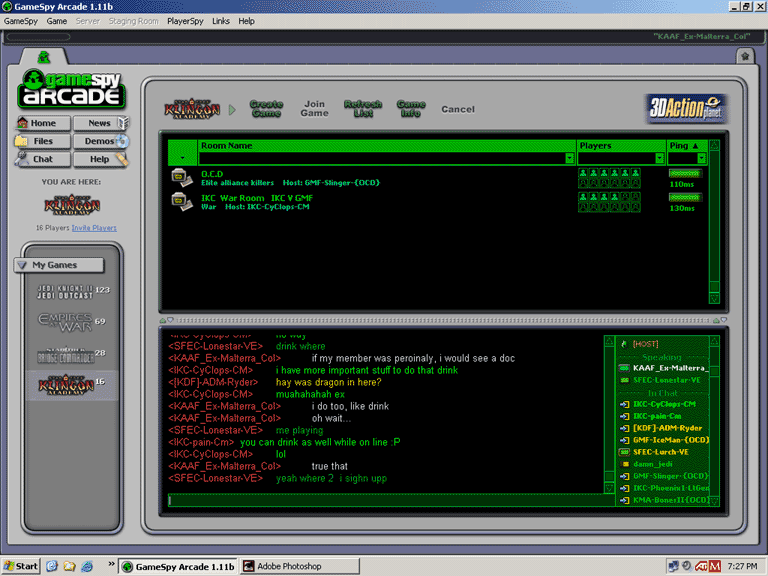Select GMF-IceMan-{OCD} in player list
768x576 pixels.
[671, 440]
